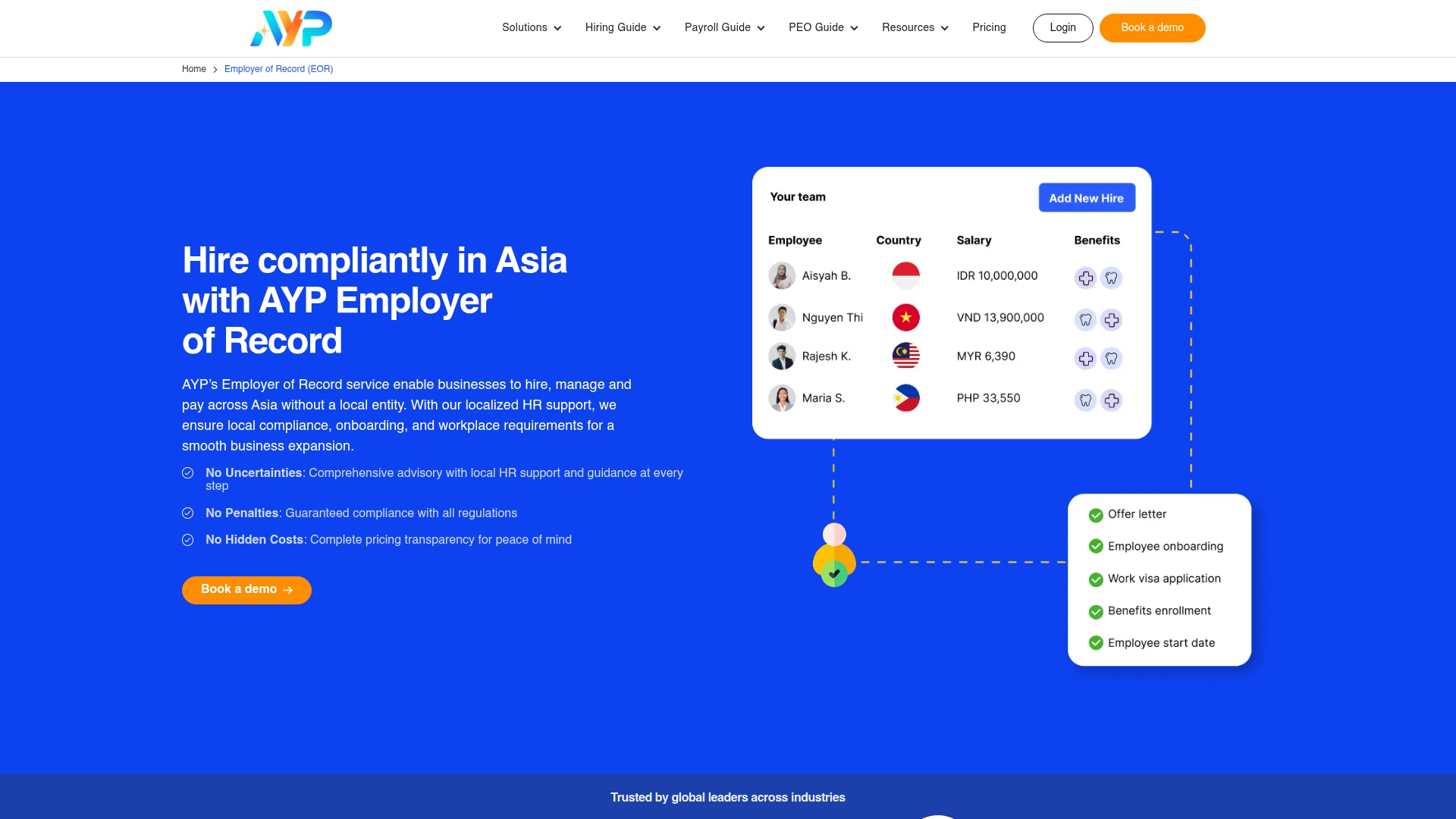This screenshot has height=819, width=1456.
Task: Toggle the checkmark beside Offer letter
Action: [x=1095, y=514]
